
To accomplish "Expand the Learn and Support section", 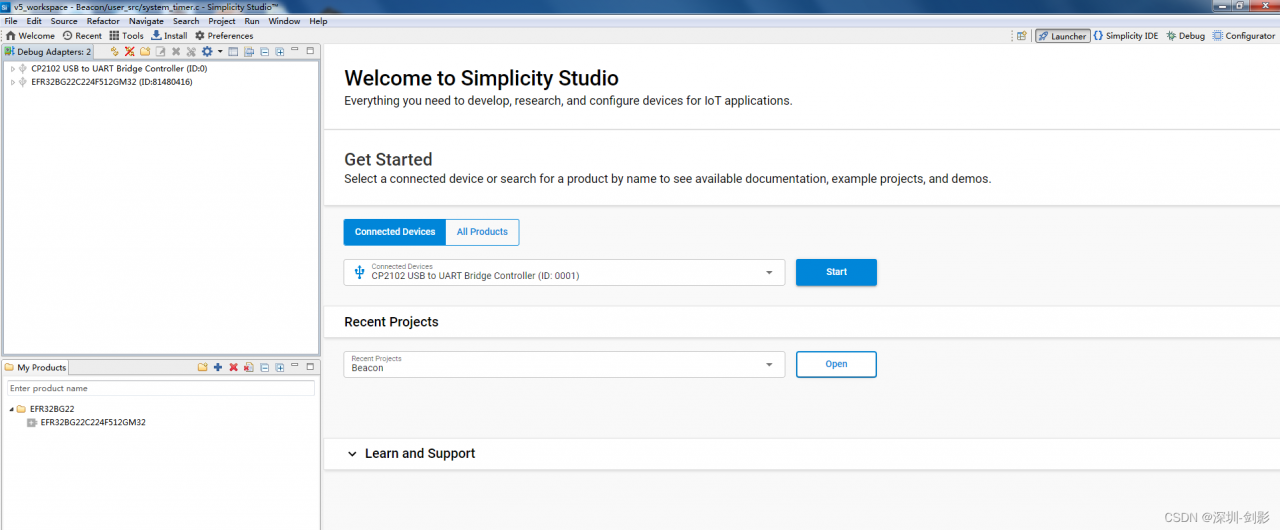I will 410,454.
